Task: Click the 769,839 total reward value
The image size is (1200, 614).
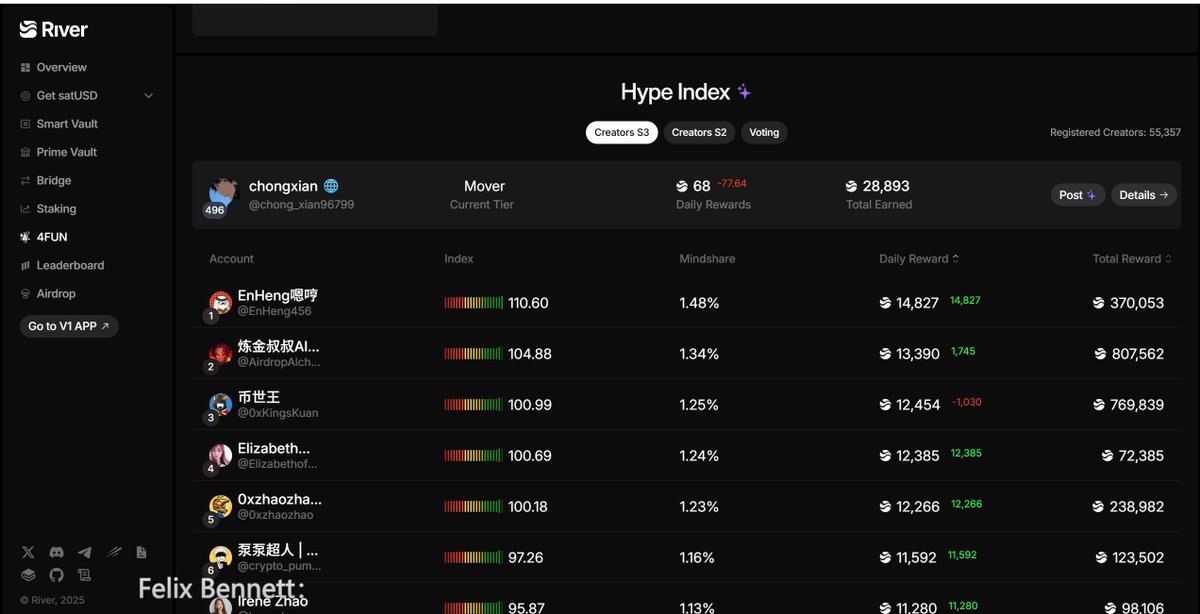Action: (x=1137, y=405)
